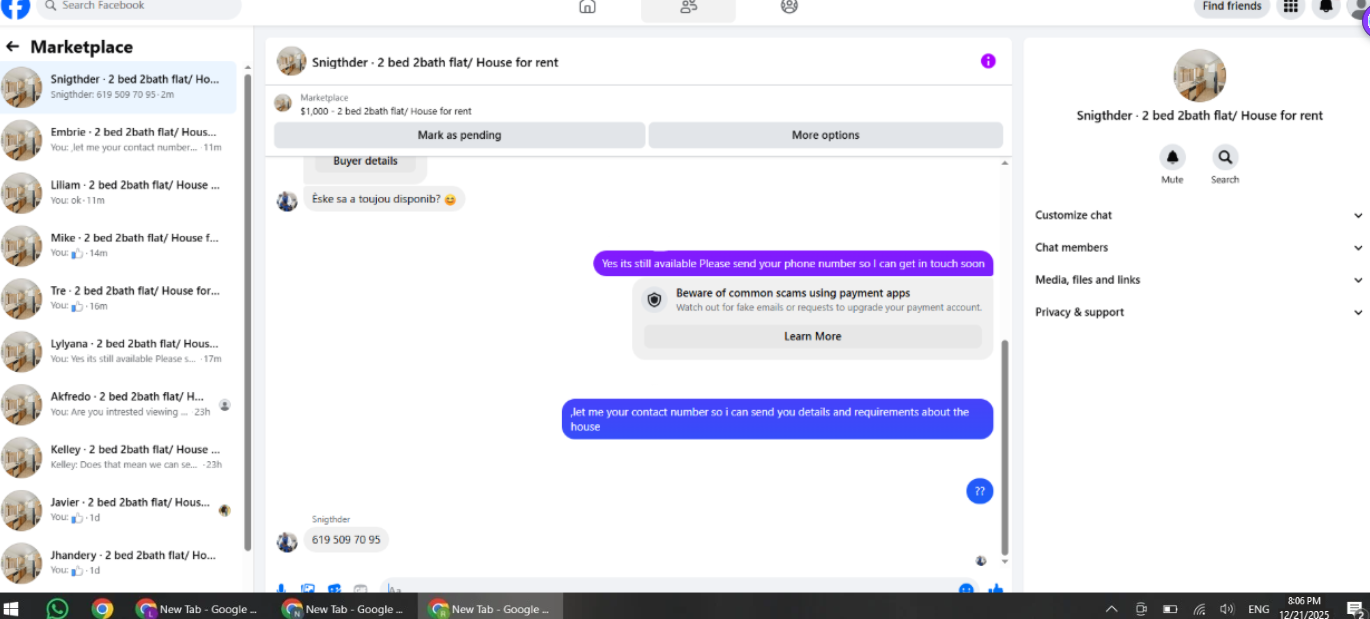Click the '??' message bubble
1370x619 pixels.
[x=979, y=491]
